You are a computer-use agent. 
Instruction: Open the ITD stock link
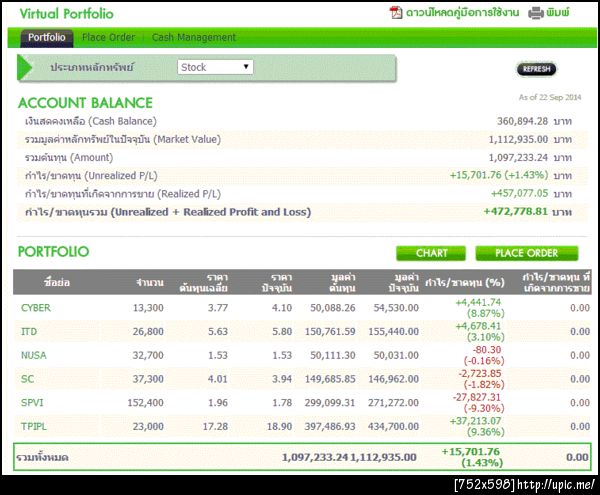pyautogui.click(x=29, y=332)
